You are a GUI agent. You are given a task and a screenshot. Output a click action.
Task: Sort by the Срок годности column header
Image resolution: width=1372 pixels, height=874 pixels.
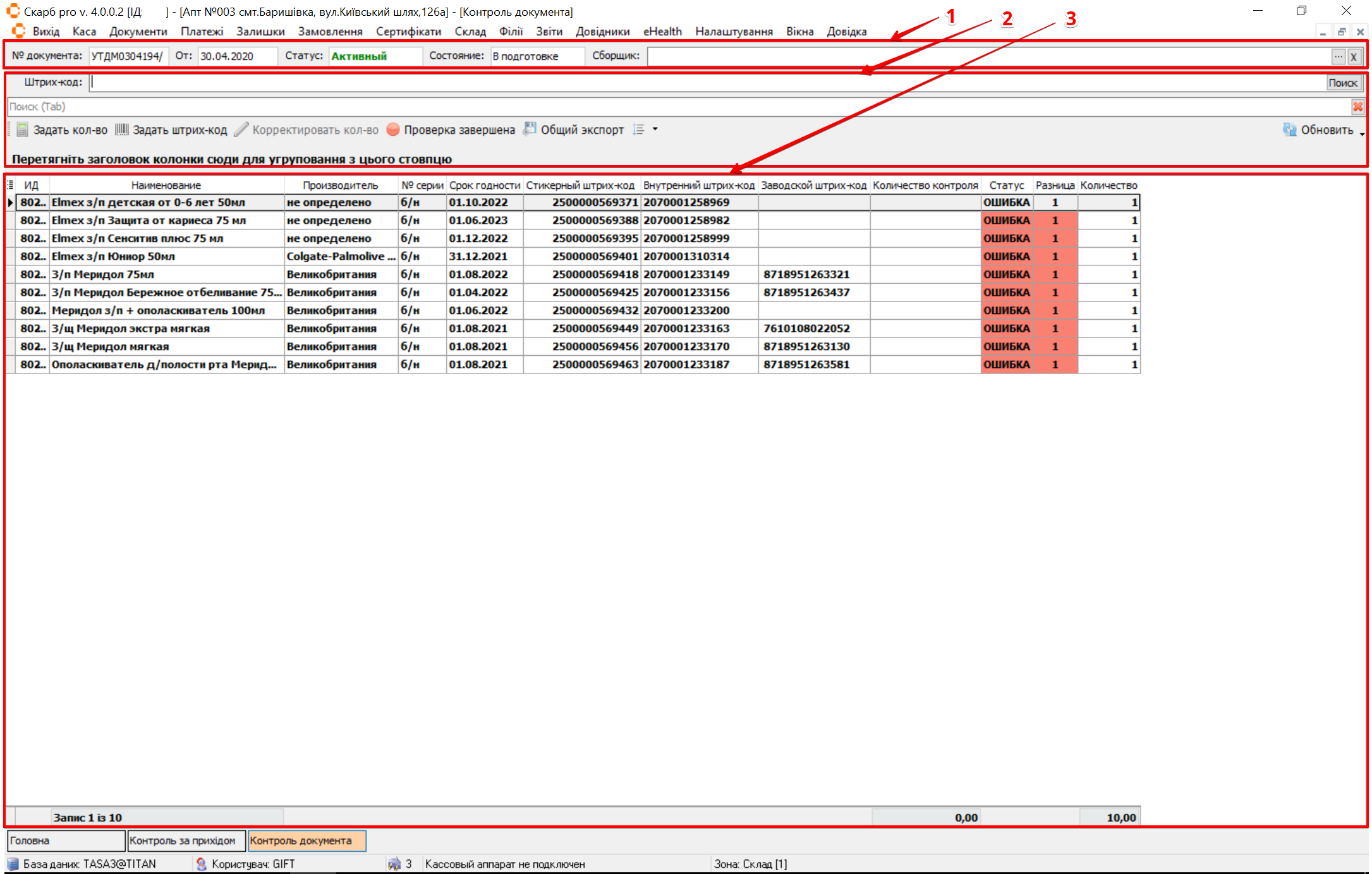point(484,185)
